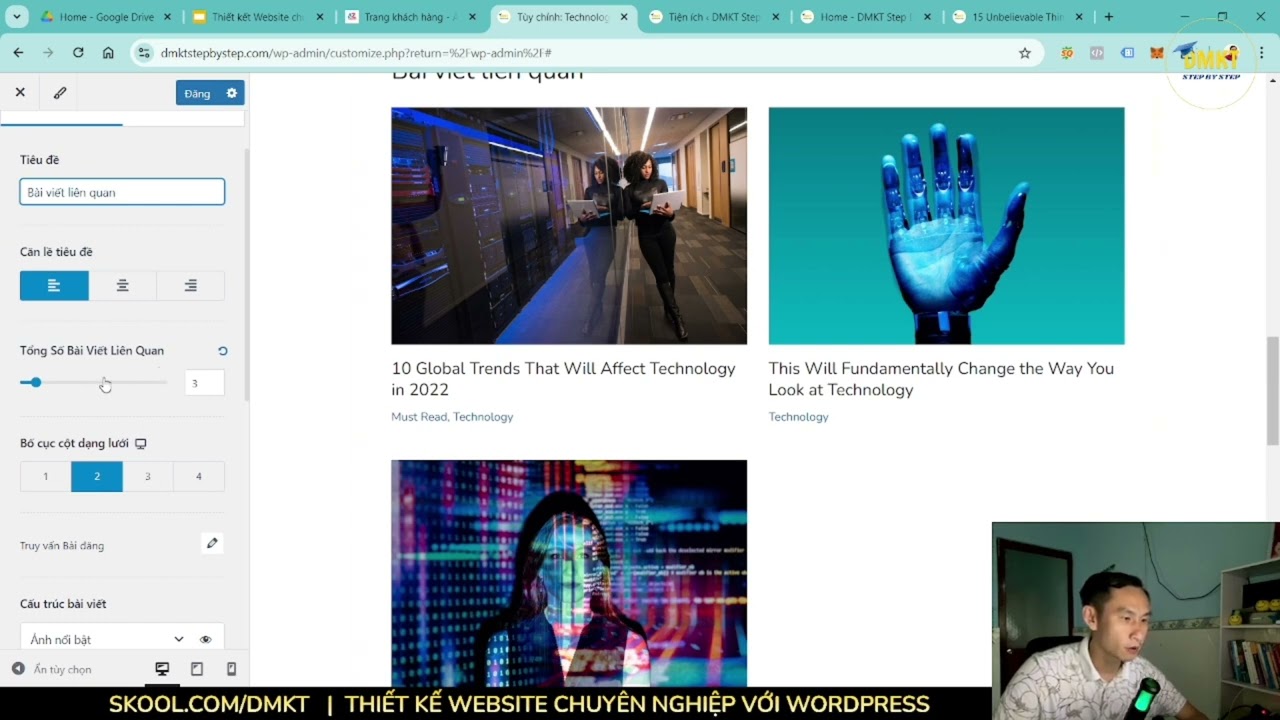Open This Will Fundamentally Change post link

941,379
